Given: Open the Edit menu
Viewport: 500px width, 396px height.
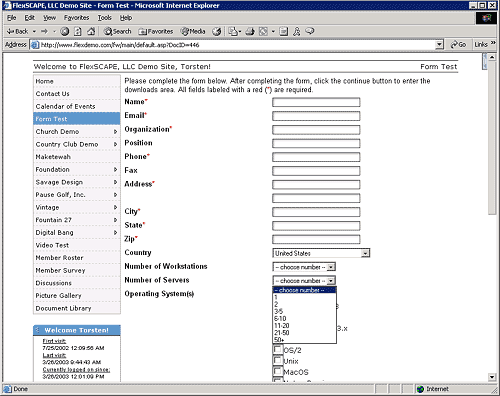Looking at the screenshot, I should 29,18.
